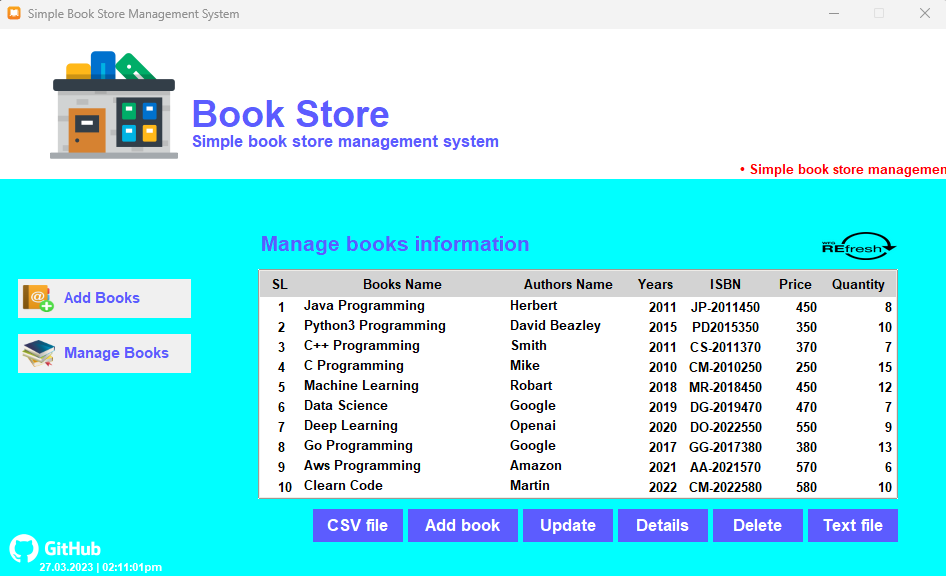
Task: Click the Manage books information heading
Action: point(395,244)
